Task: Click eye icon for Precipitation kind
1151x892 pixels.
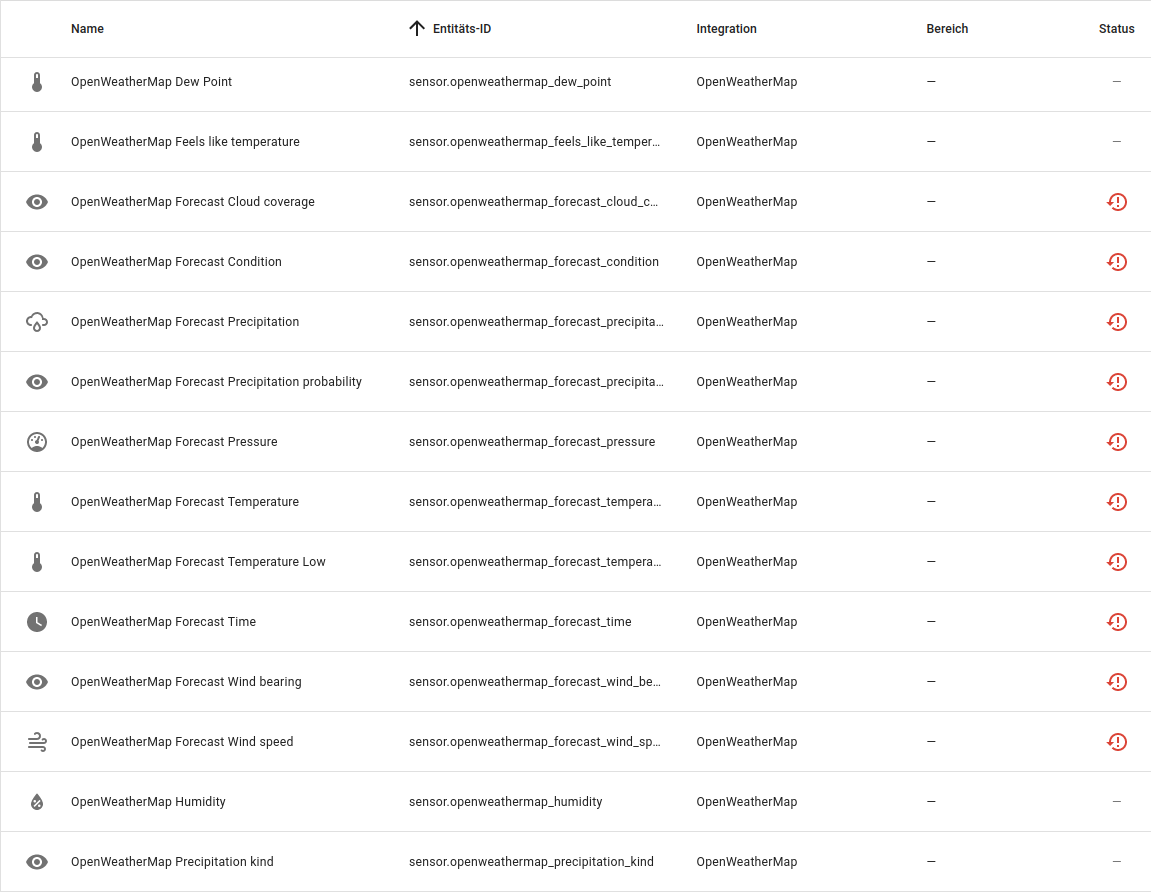Action: (37, 862)
